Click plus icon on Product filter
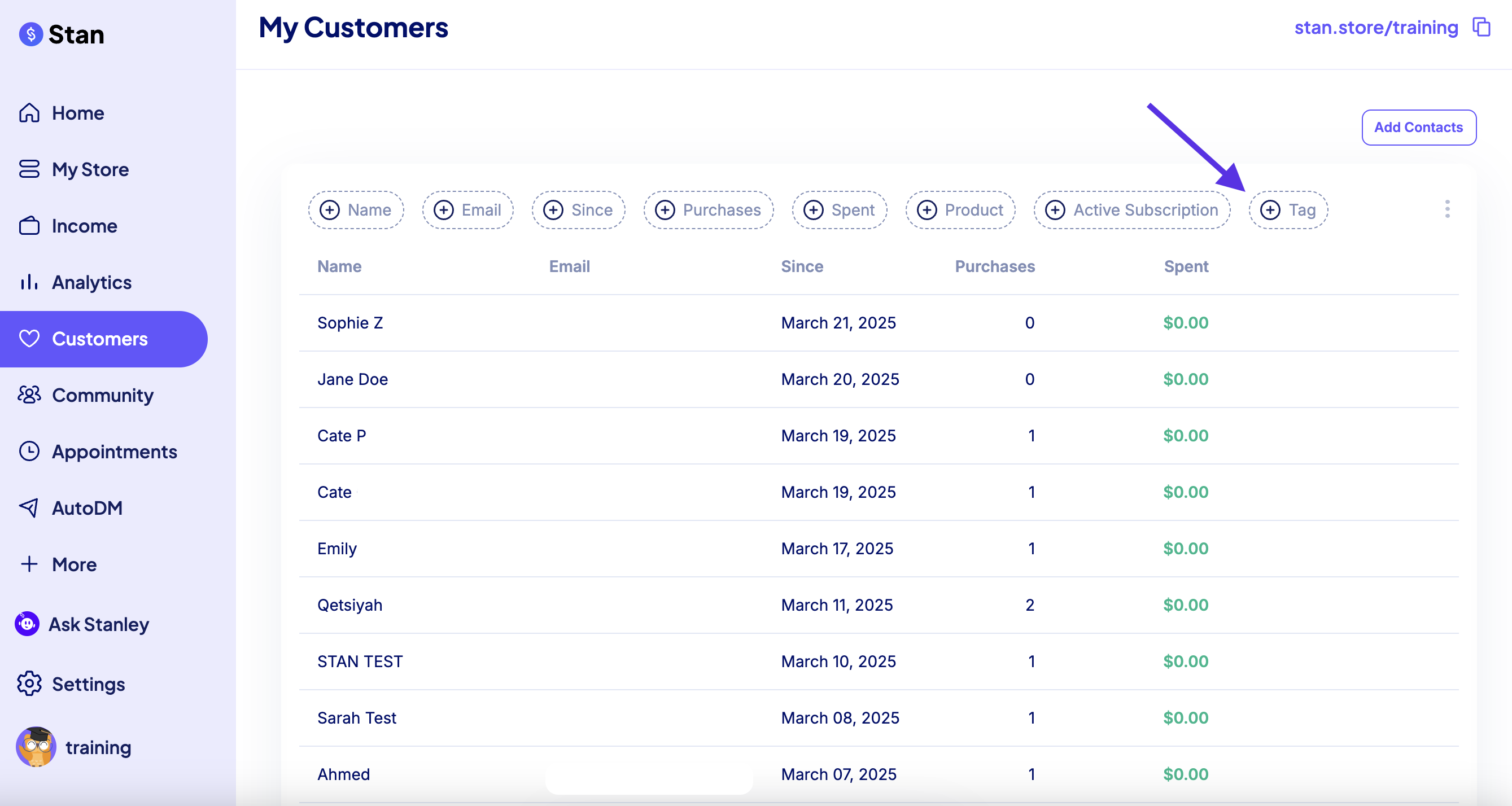The image size is (1512, 806). pos(927,210)
